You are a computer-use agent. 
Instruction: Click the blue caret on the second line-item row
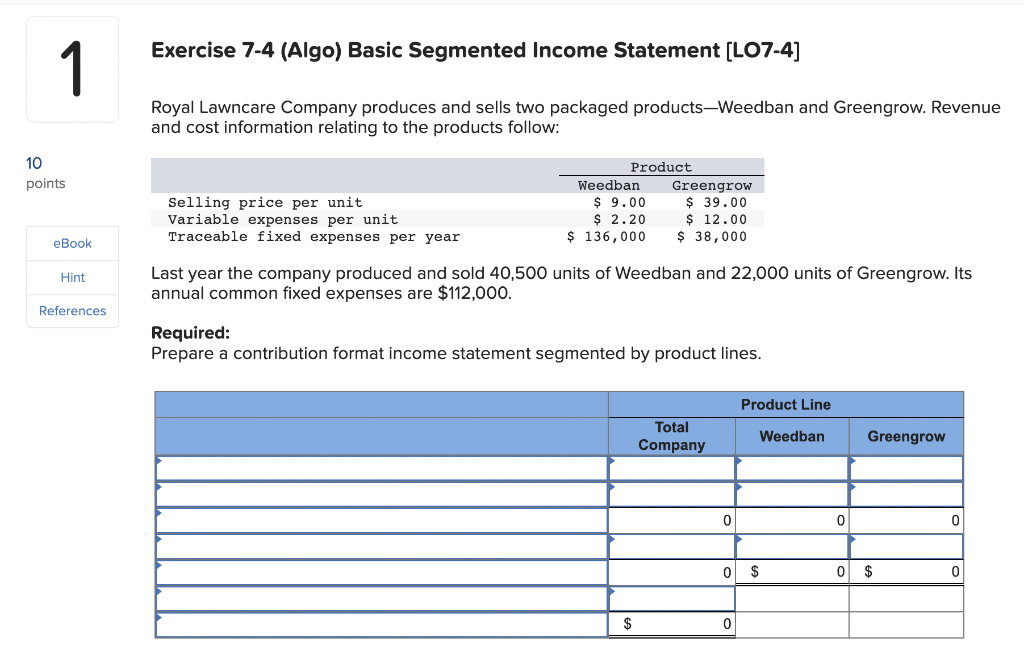point(159,489)
